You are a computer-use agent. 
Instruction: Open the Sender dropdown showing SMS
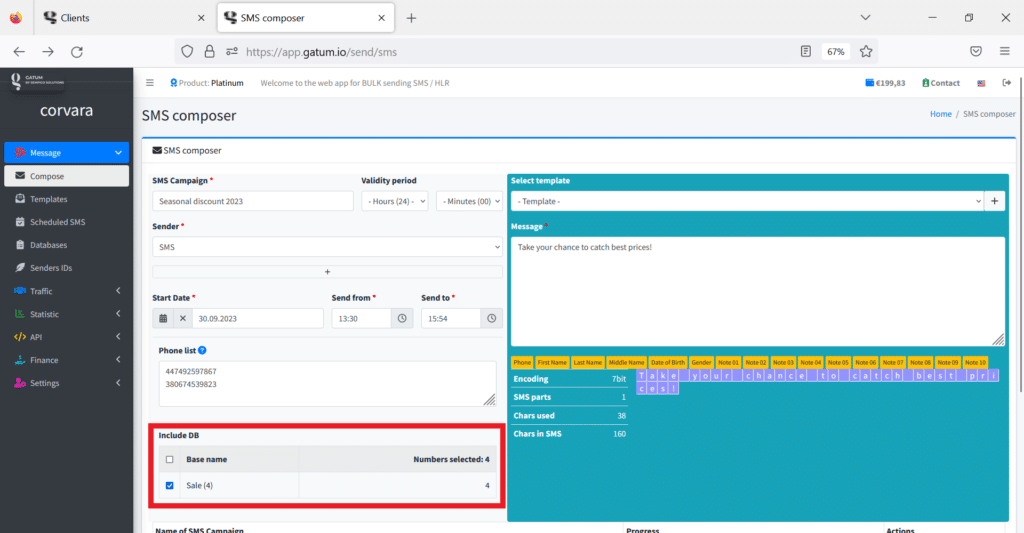(327, 246)
